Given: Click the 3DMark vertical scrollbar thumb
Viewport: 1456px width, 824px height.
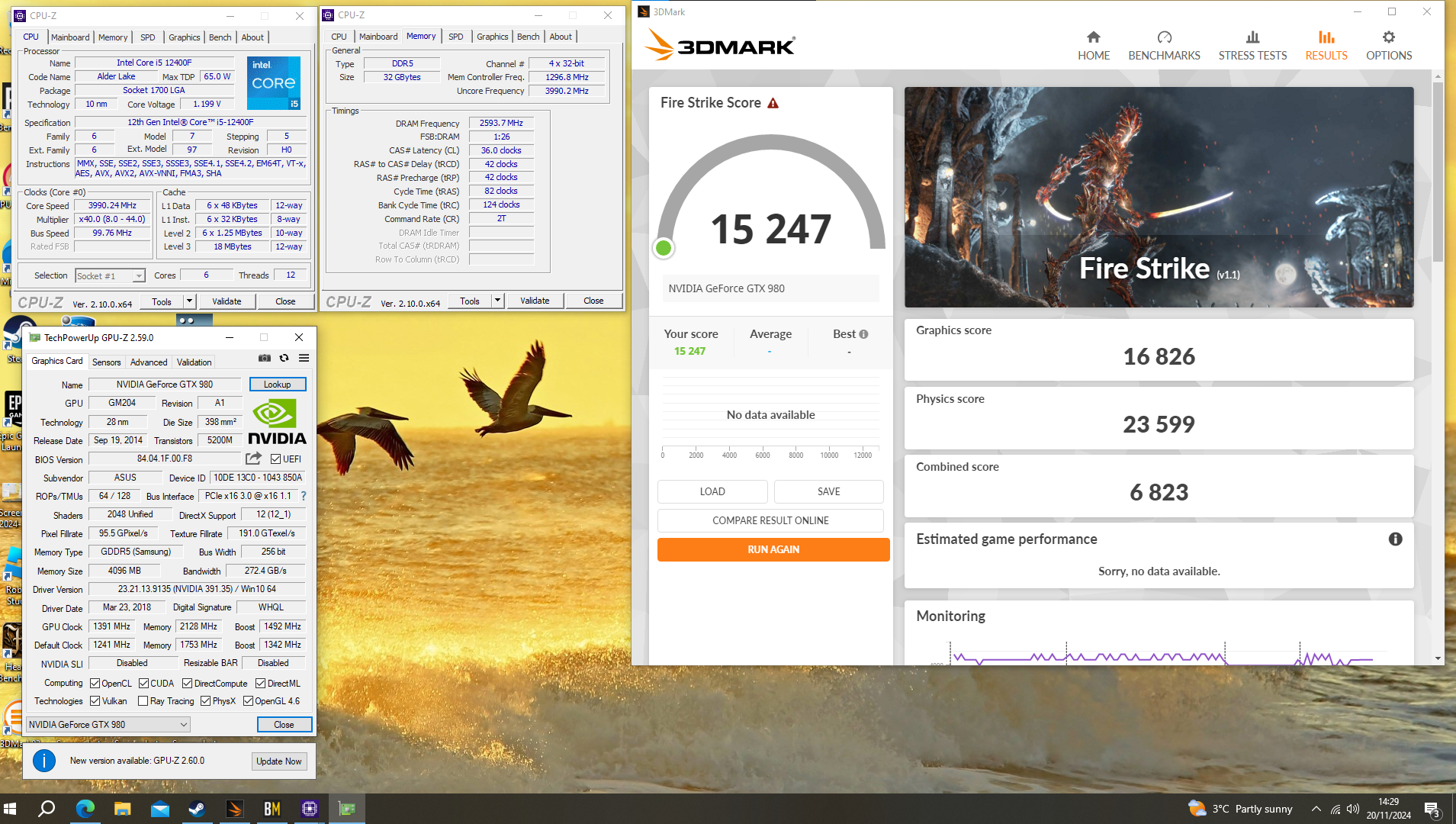Looking at the screenshot, I should tap(1438, 171).
